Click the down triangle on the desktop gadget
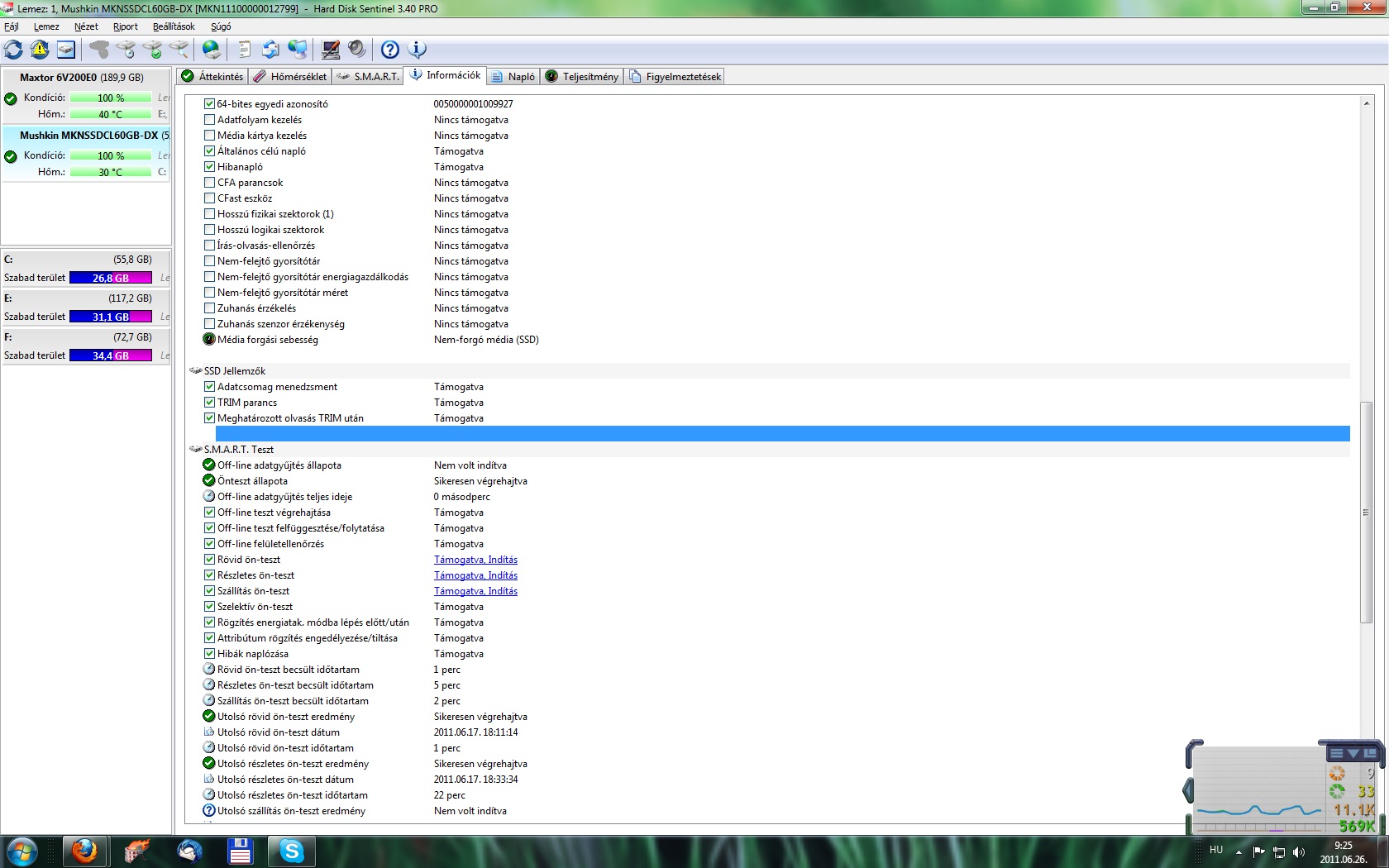The width and height of the screenshot is (1389, 868). tap(1353, 753)
